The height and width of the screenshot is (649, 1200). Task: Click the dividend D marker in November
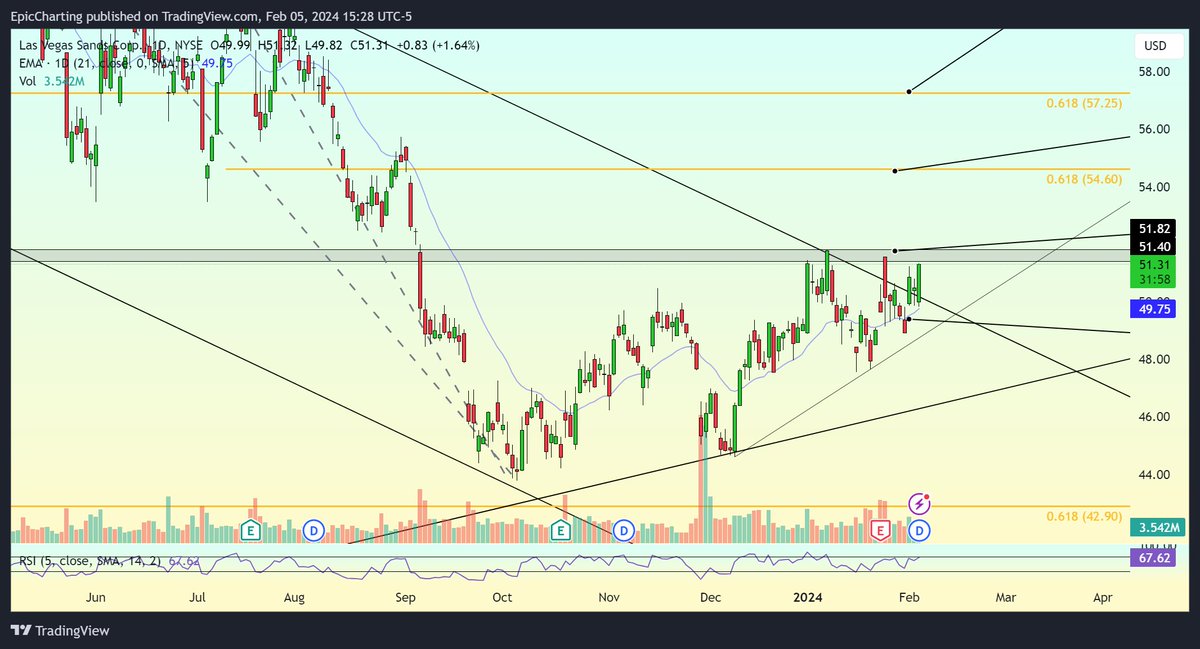[625, 529]
